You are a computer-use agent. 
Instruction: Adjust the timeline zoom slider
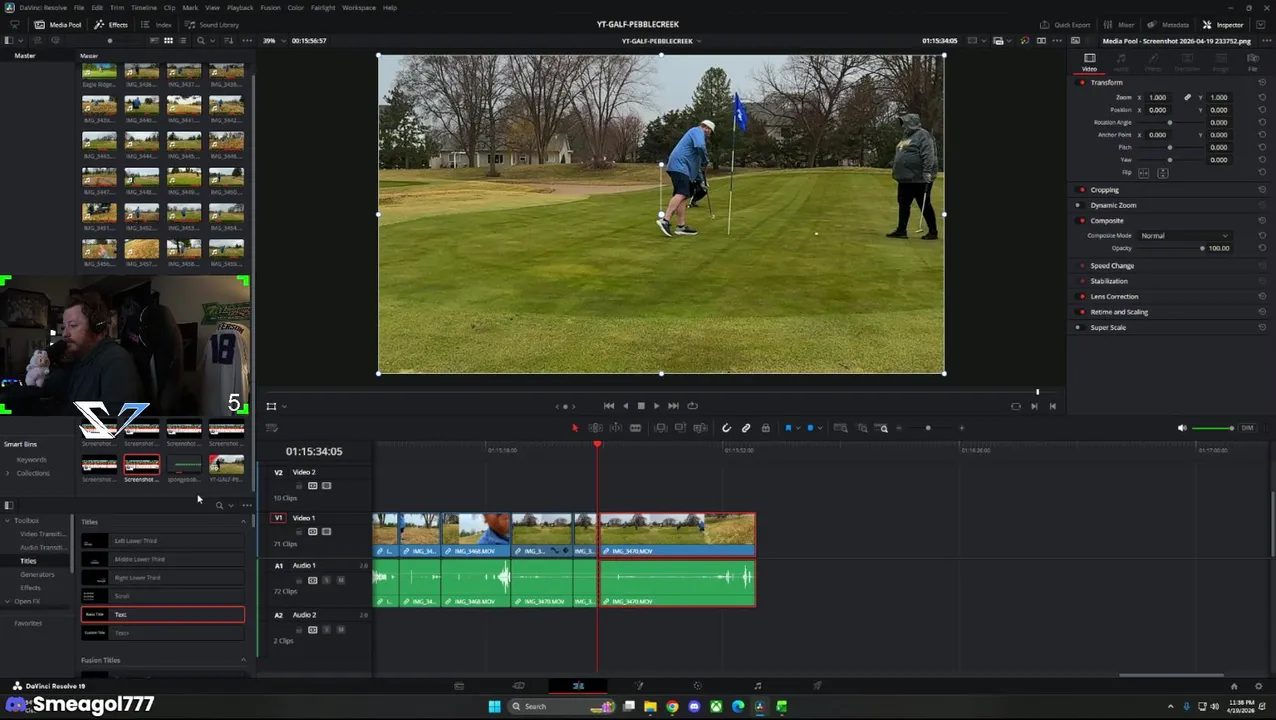[928, 428]
